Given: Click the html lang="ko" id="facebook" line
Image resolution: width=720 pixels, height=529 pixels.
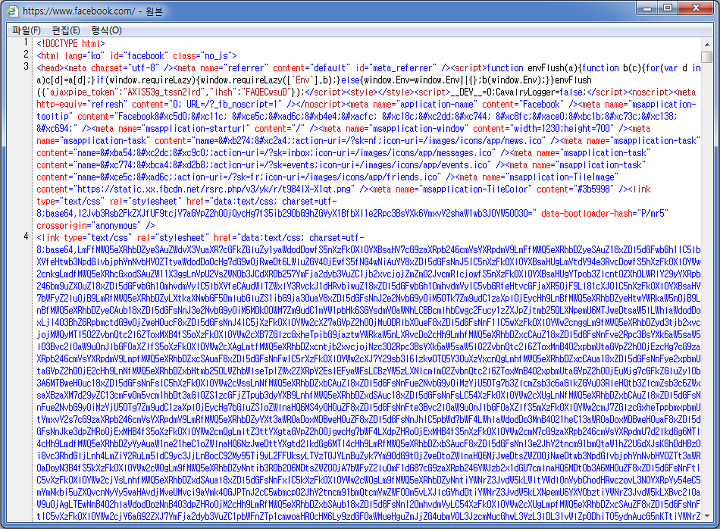Looking at the screenshot, I should [137, 56].
